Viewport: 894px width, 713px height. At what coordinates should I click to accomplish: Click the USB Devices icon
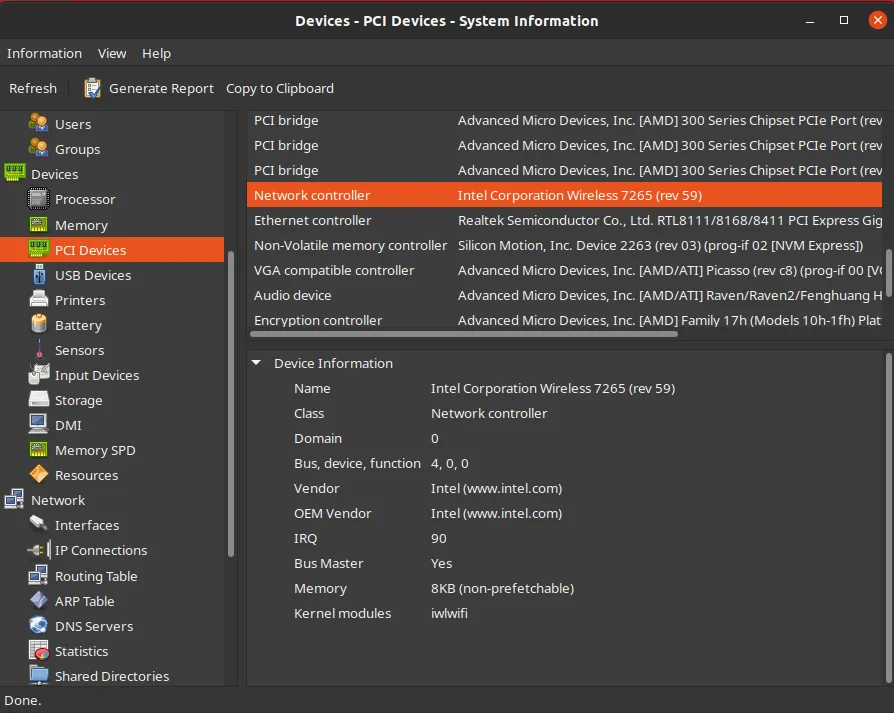(x=38, y=275)
